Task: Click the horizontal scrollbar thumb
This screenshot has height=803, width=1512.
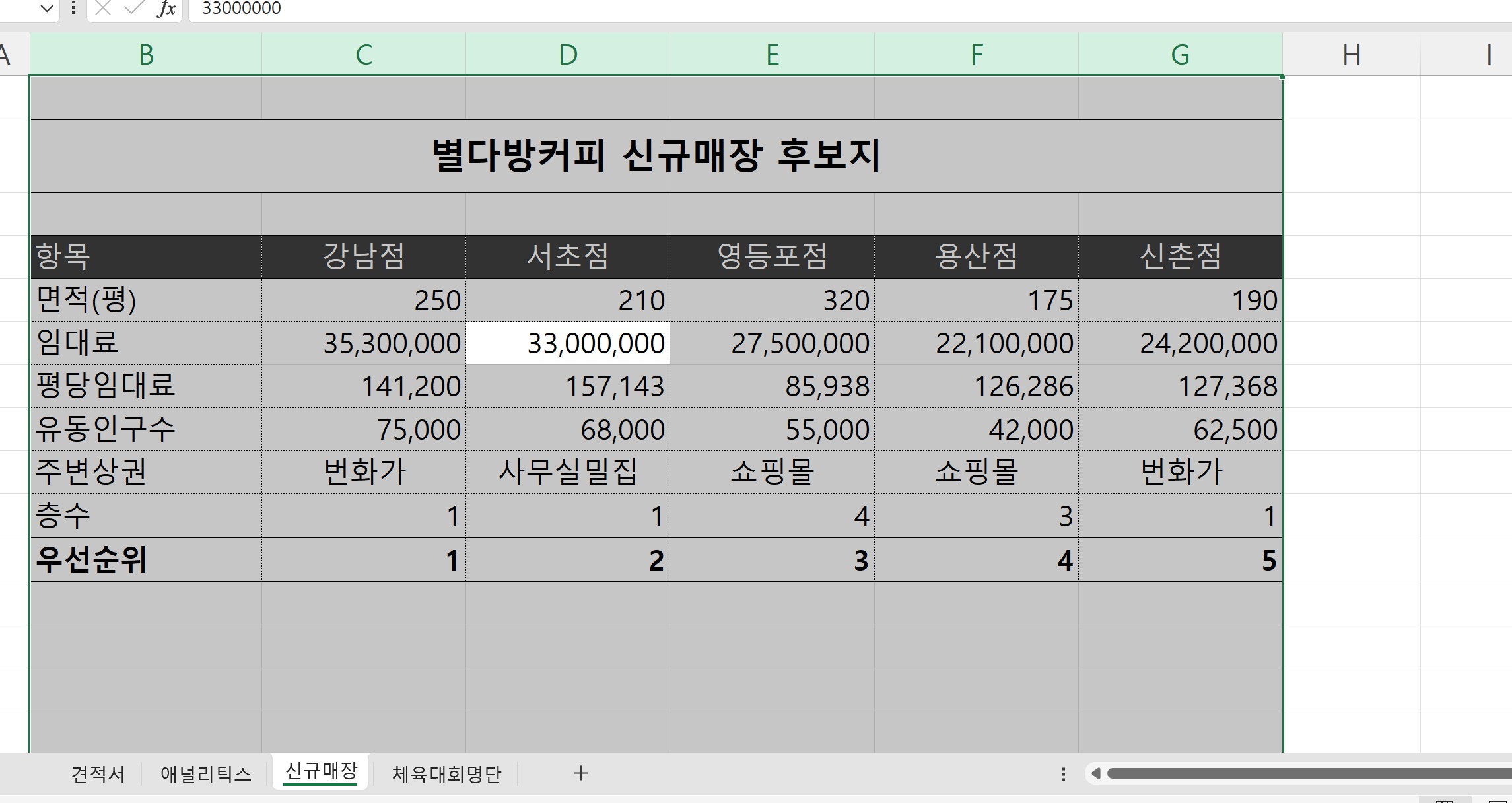Action: [x=1309, y=773]
